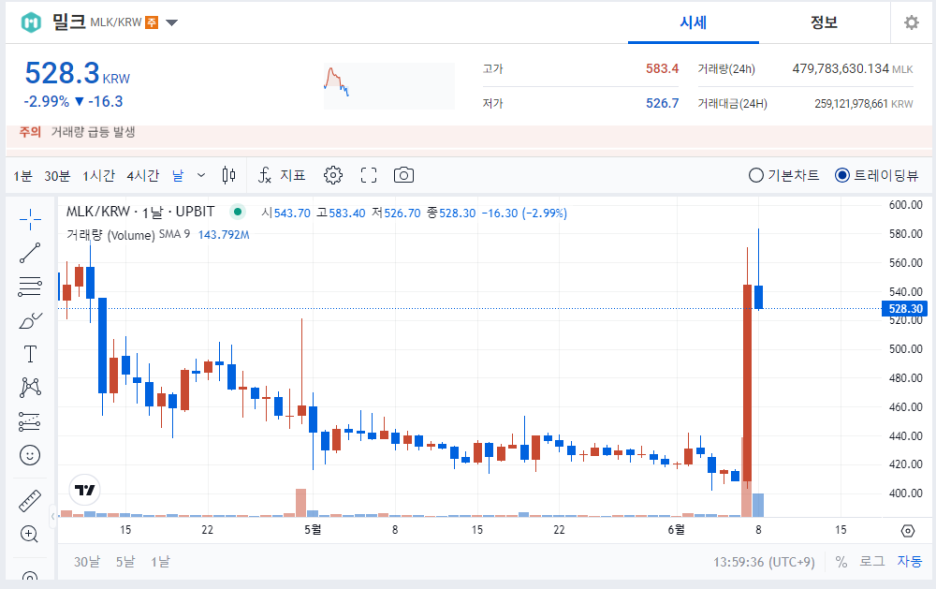Select the crosshair cursor tool
936x589 pixels.
[x=30, y=220]
